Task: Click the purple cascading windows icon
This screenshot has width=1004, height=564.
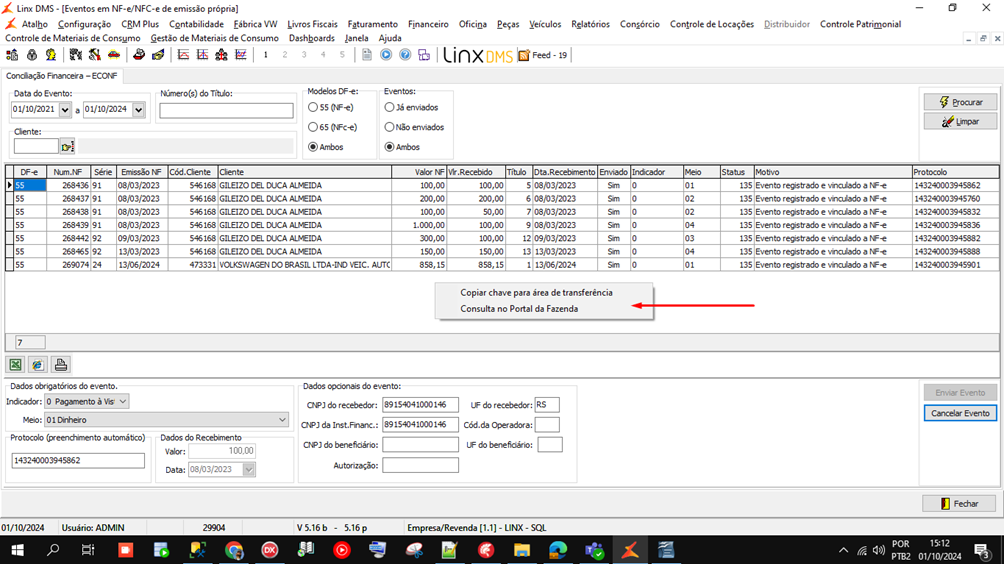Action: 424,55
